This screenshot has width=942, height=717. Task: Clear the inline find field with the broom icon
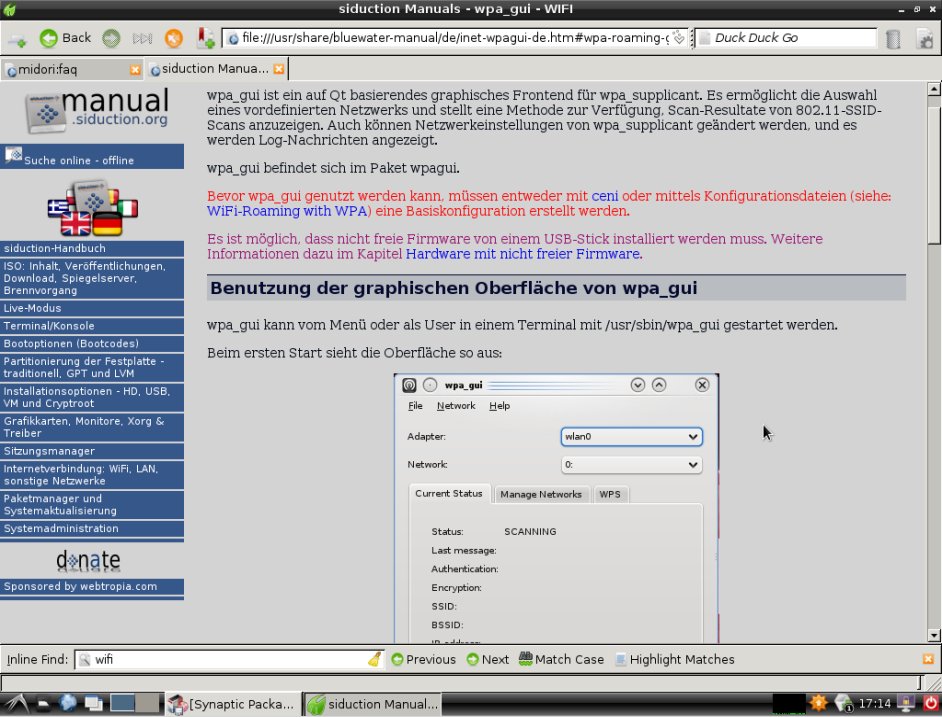point(375,659)
